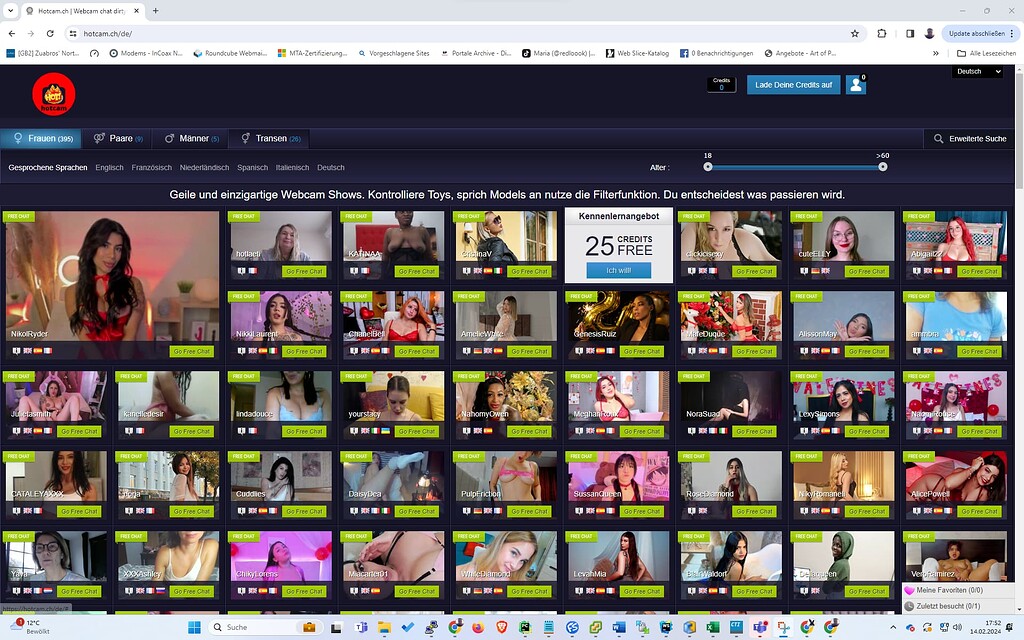Filter by Deutsch spoken language
Screen dimensions: 1024x640
click(330, 167)
